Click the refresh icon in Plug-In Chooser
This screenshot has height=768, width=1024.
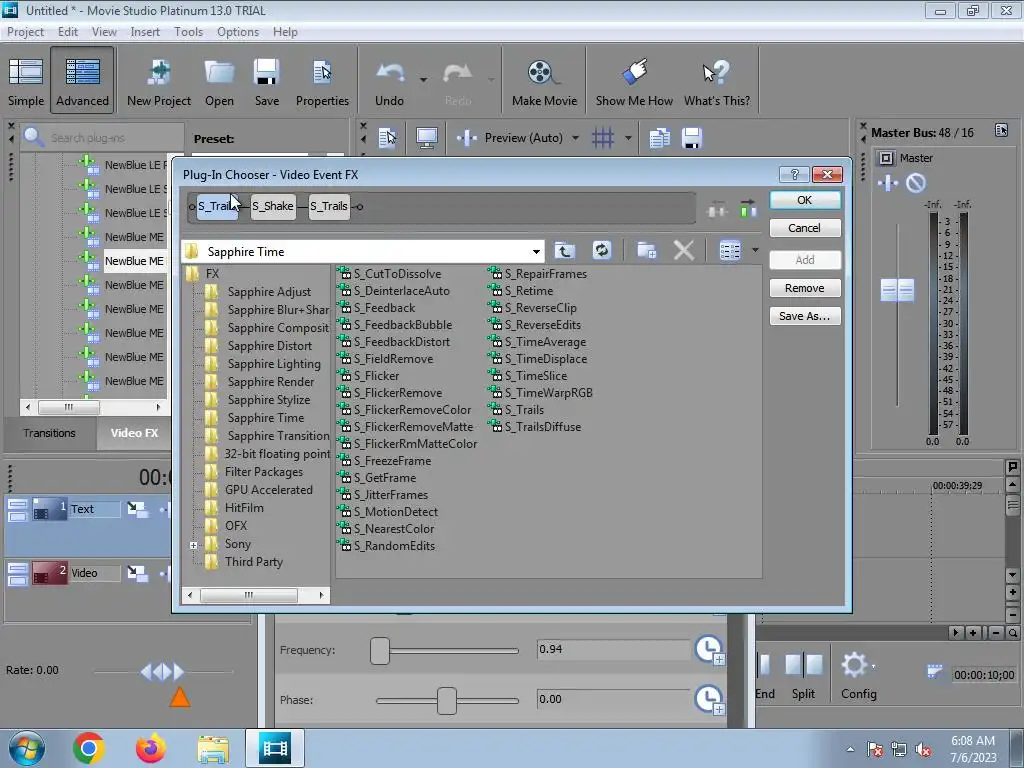[x=601, y=250]
